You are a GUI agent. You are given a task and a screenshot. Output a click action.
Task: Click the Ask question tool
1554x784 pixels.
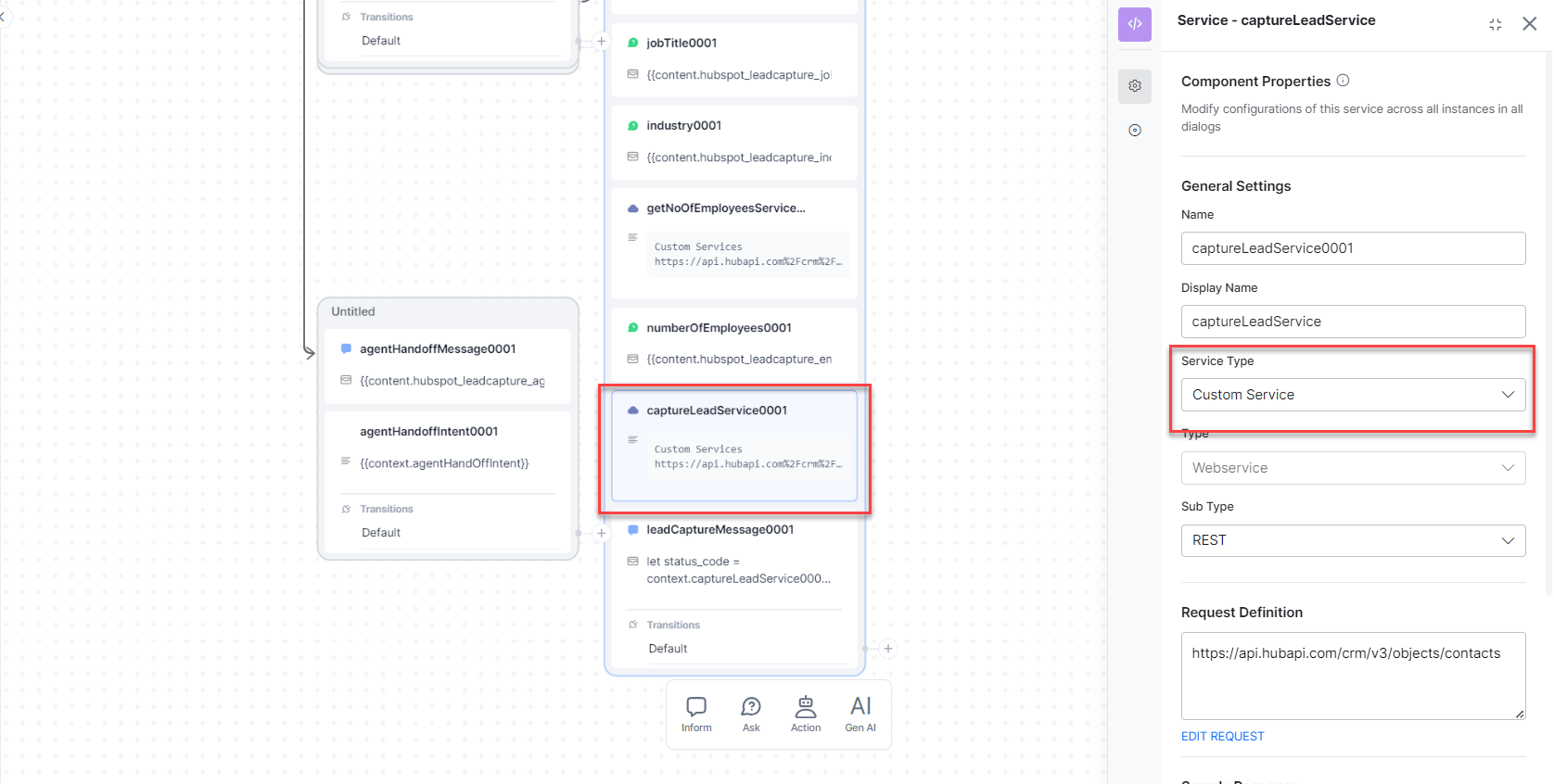click(x=751, y=714)
